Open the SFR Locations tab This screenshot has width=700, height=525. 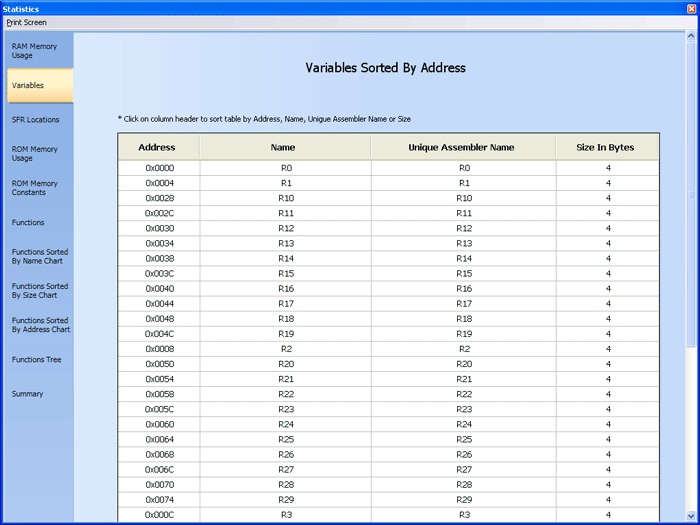(39, 120)
